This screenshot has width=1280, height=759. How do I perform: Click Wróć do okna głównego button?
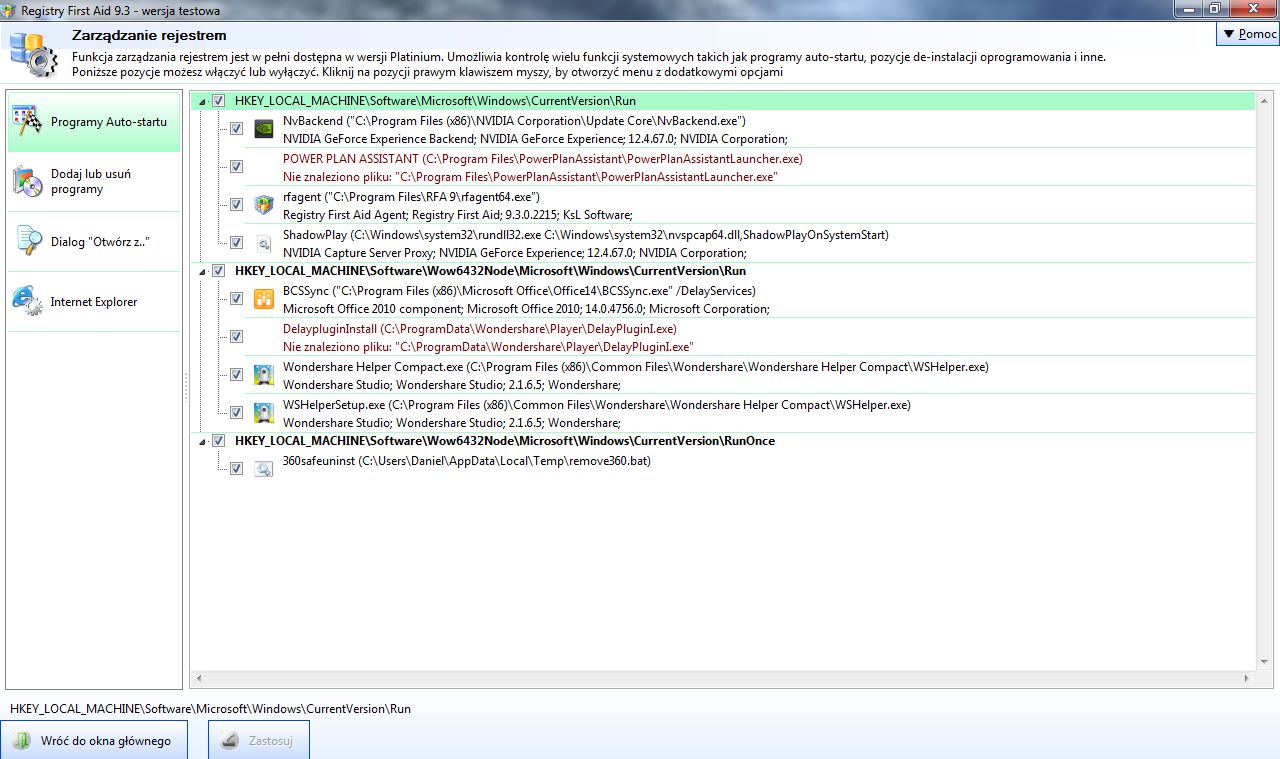(x=94, y=741)
